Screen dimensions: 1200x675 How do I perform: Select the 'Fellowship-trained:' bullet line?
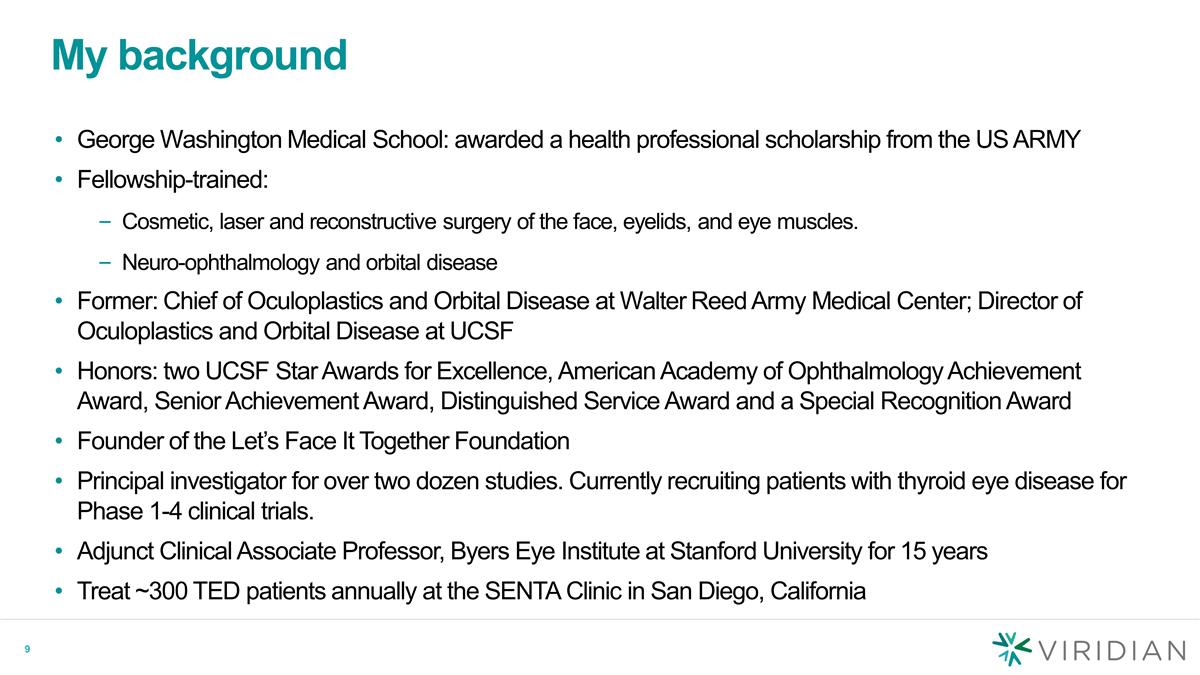tap(173, 181)
